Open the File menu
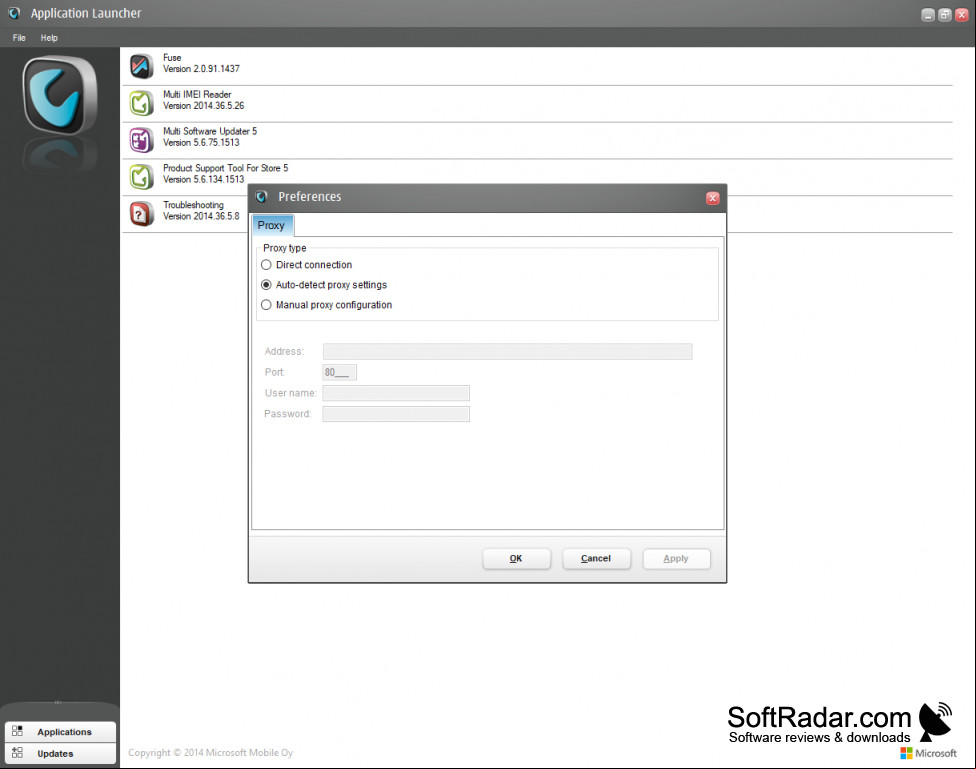This screenshot has width=976, height=769. [19, 38]
